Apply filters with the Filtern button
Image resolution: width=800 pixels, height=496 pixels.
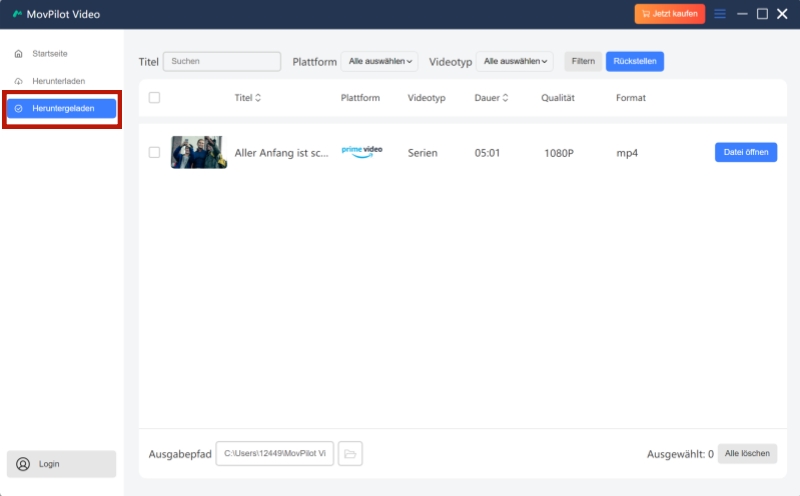583,61
